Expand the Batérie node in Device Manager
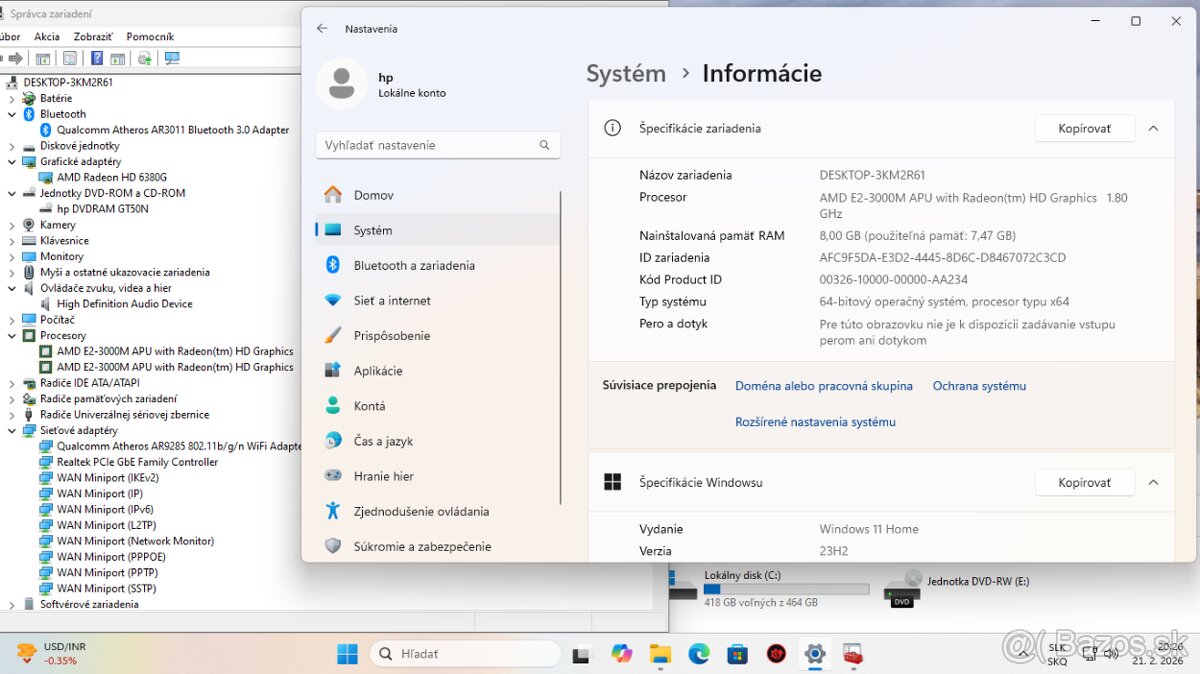 pyautogui.click(x=12, y=98)
